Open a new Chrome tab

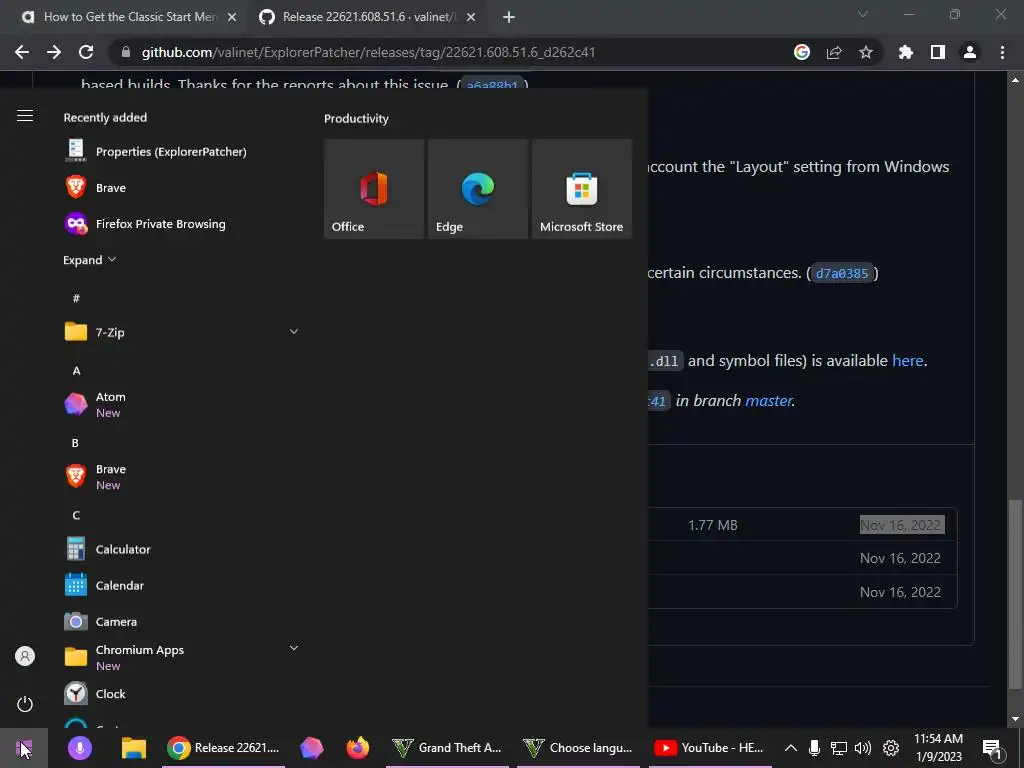[x=509, y=17]
